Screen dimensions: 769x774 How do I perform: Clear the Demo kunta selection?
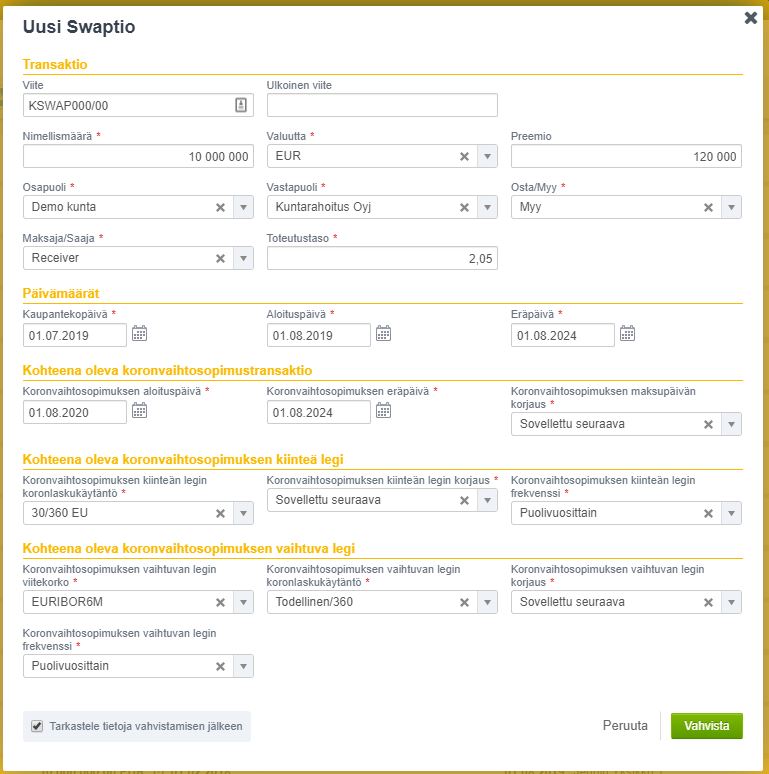tap(220, 207)
